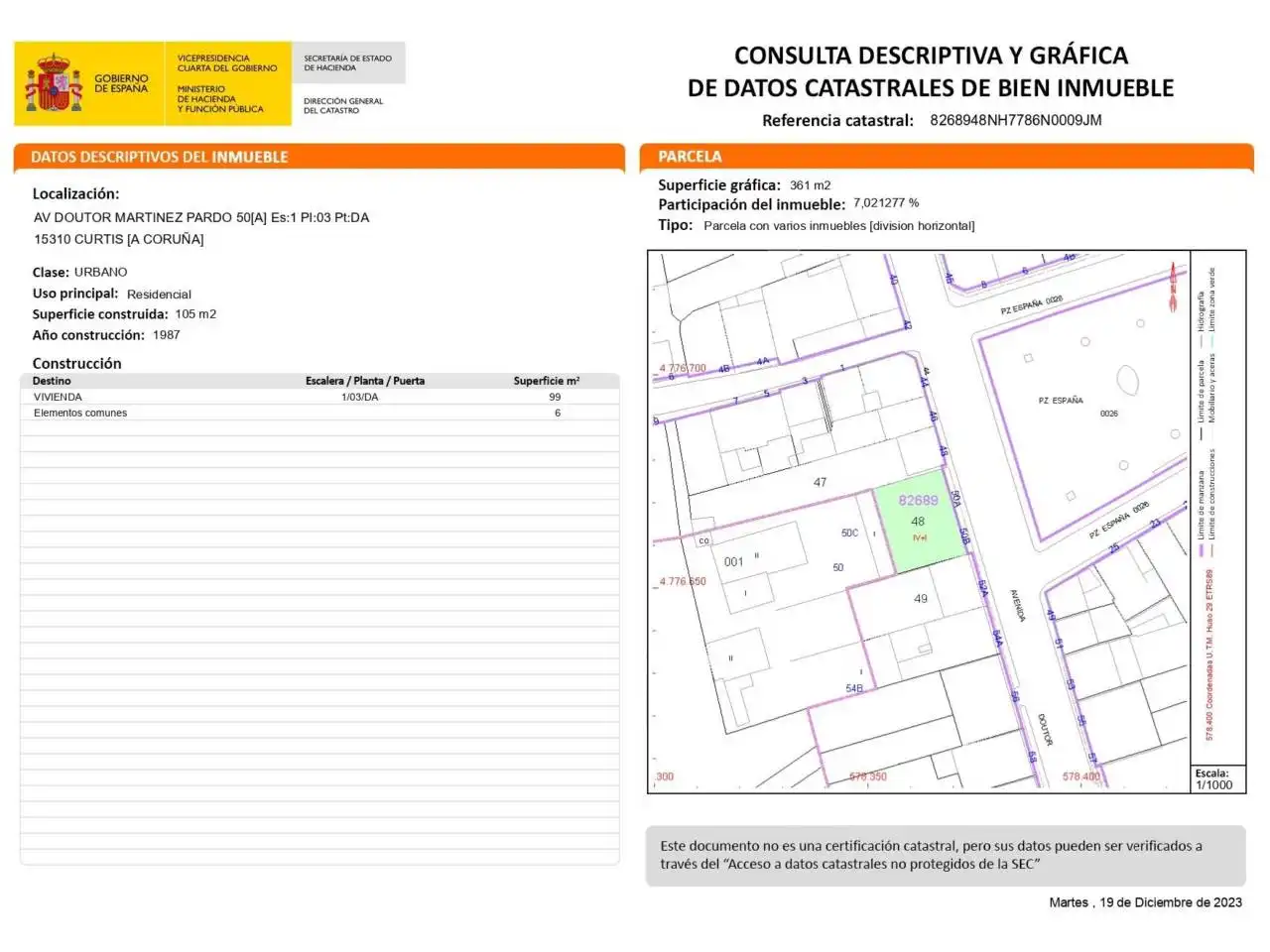The width and height of the screenshot is (1270, 952).
Task: Click the 'Este documento no es una certificación' disclaimer
Action: [x=946, y=855]
